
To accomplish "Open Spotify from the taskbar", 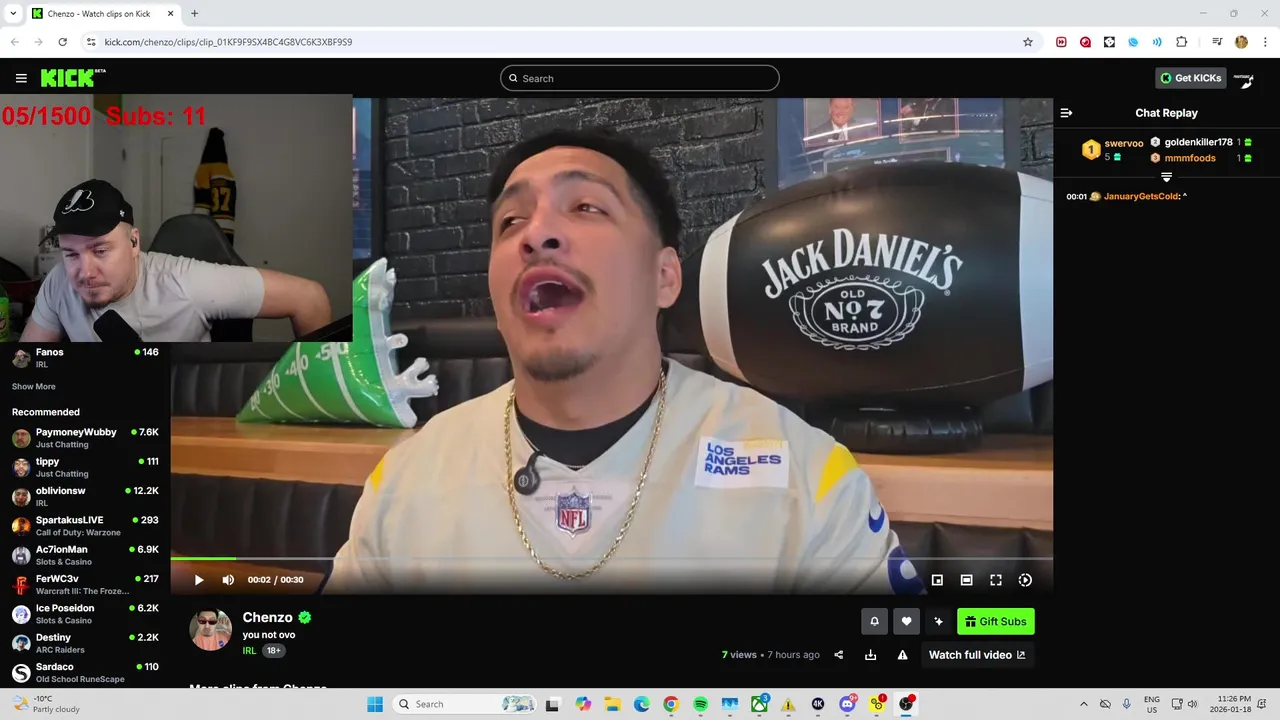I will click(700, 704).
